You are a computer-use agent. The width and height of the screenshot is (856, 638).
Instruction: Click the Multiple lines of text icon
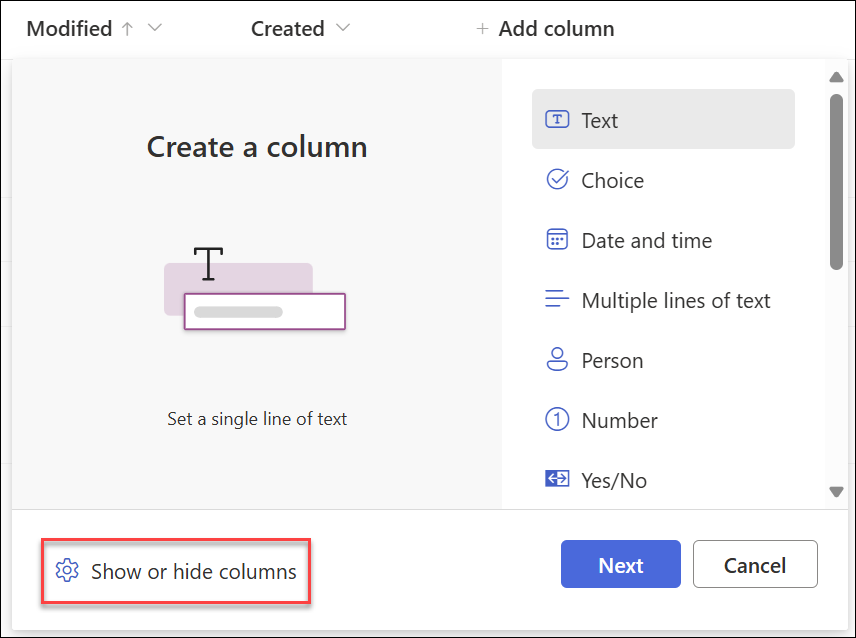pos(558,299)
